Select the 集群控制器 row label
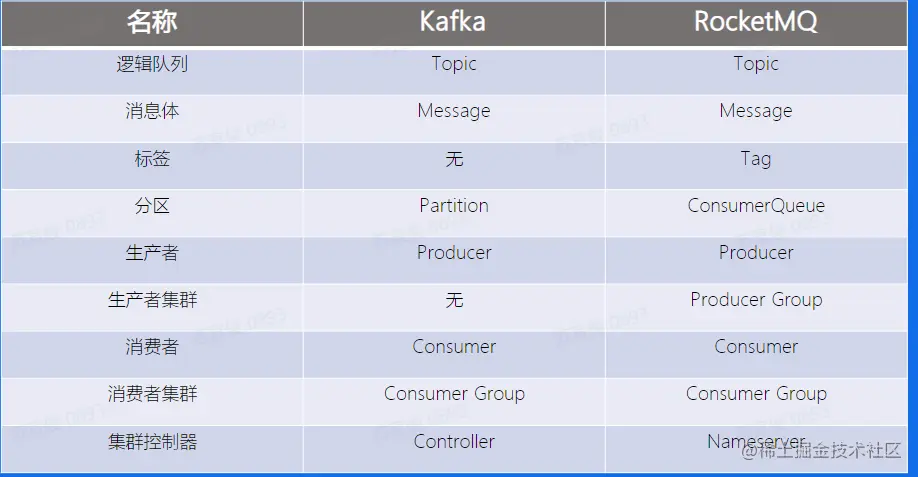This screenshot has width=918, height=477. pos(152,441)
